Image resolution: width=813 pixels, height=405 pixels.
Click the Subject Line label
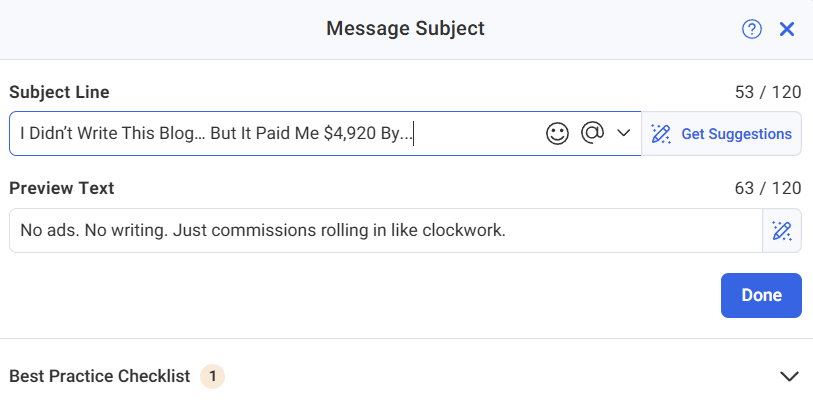[59, 92]
